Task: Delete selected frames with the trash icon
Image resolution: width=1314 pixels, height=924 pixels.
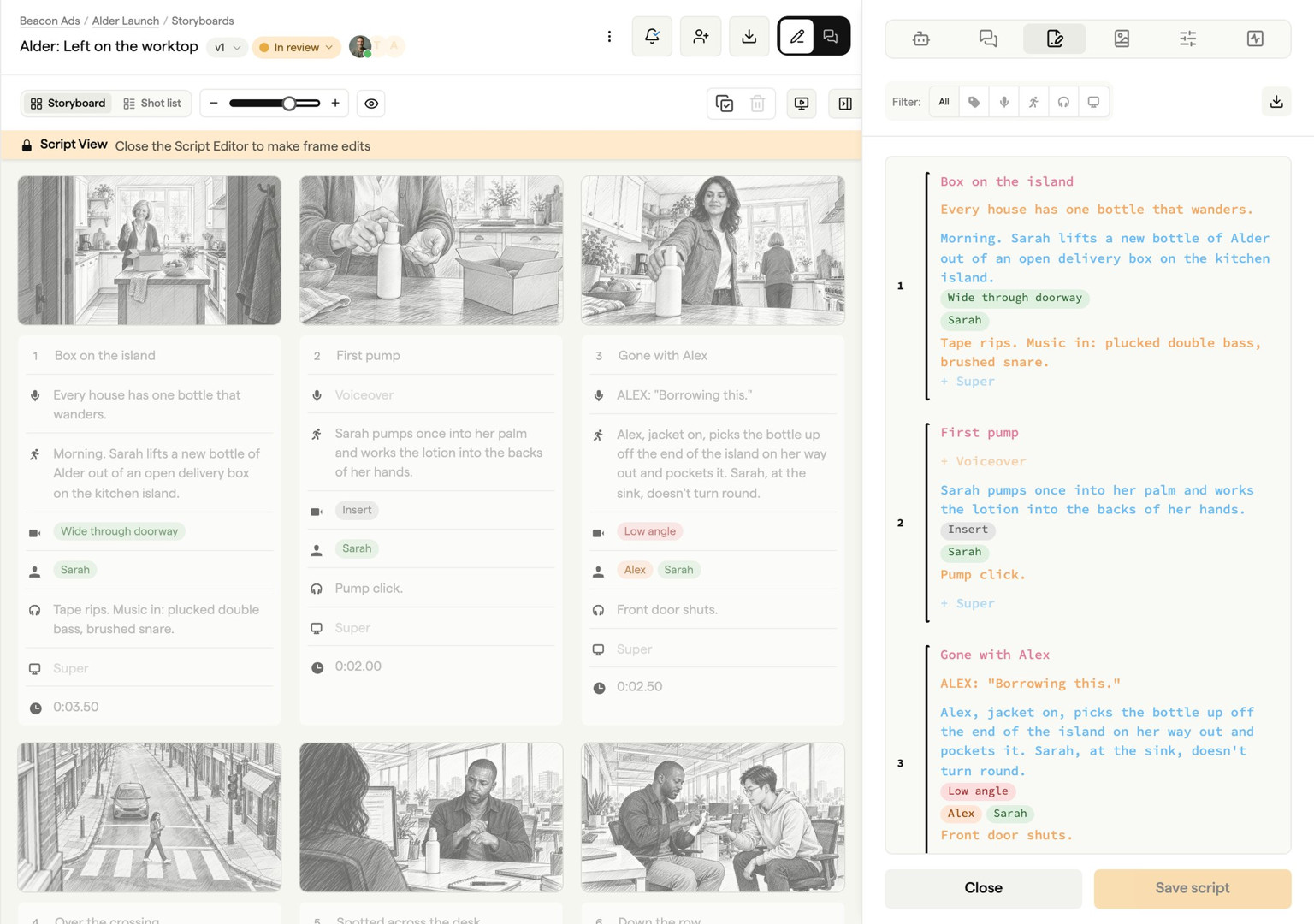Action: (757, 104)
